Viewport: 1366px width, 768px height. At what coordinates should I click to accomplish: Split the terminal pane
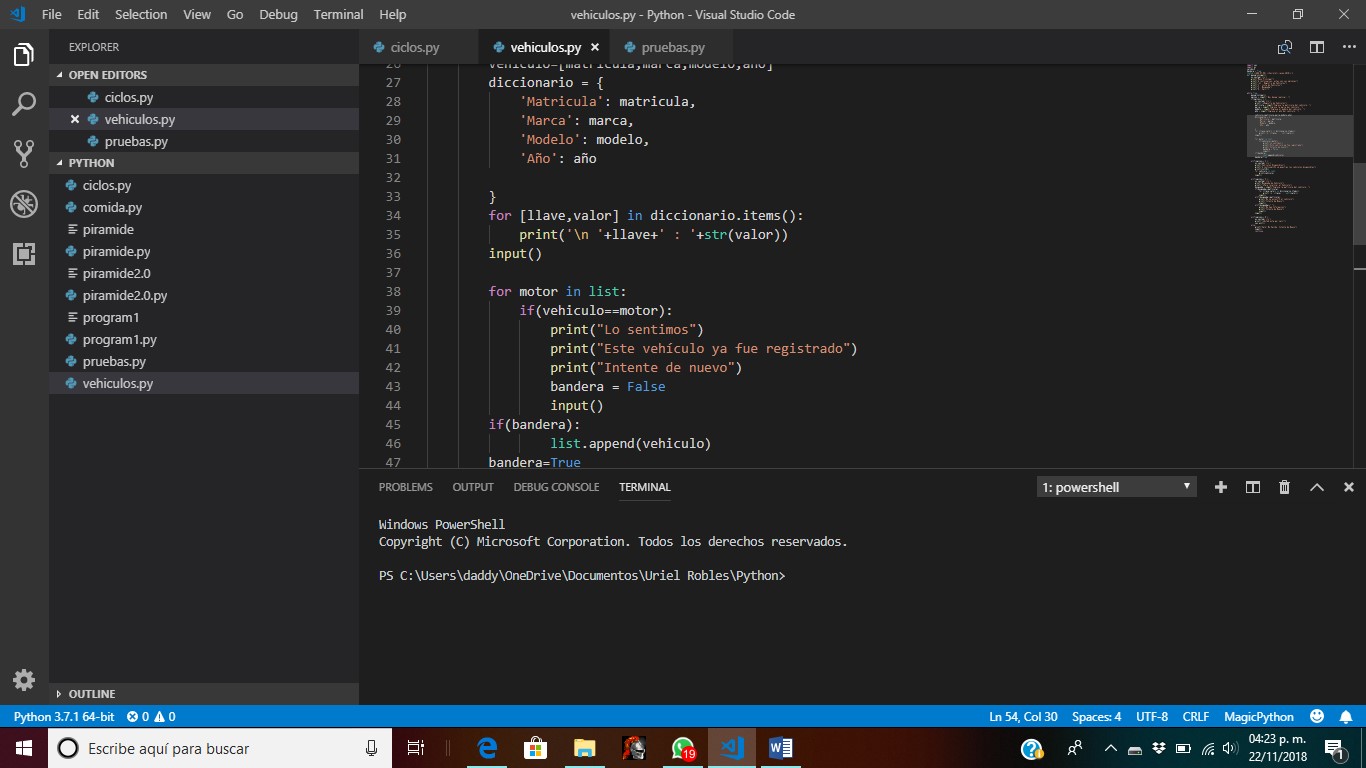pyautogui.click(x=1252, y=487)
